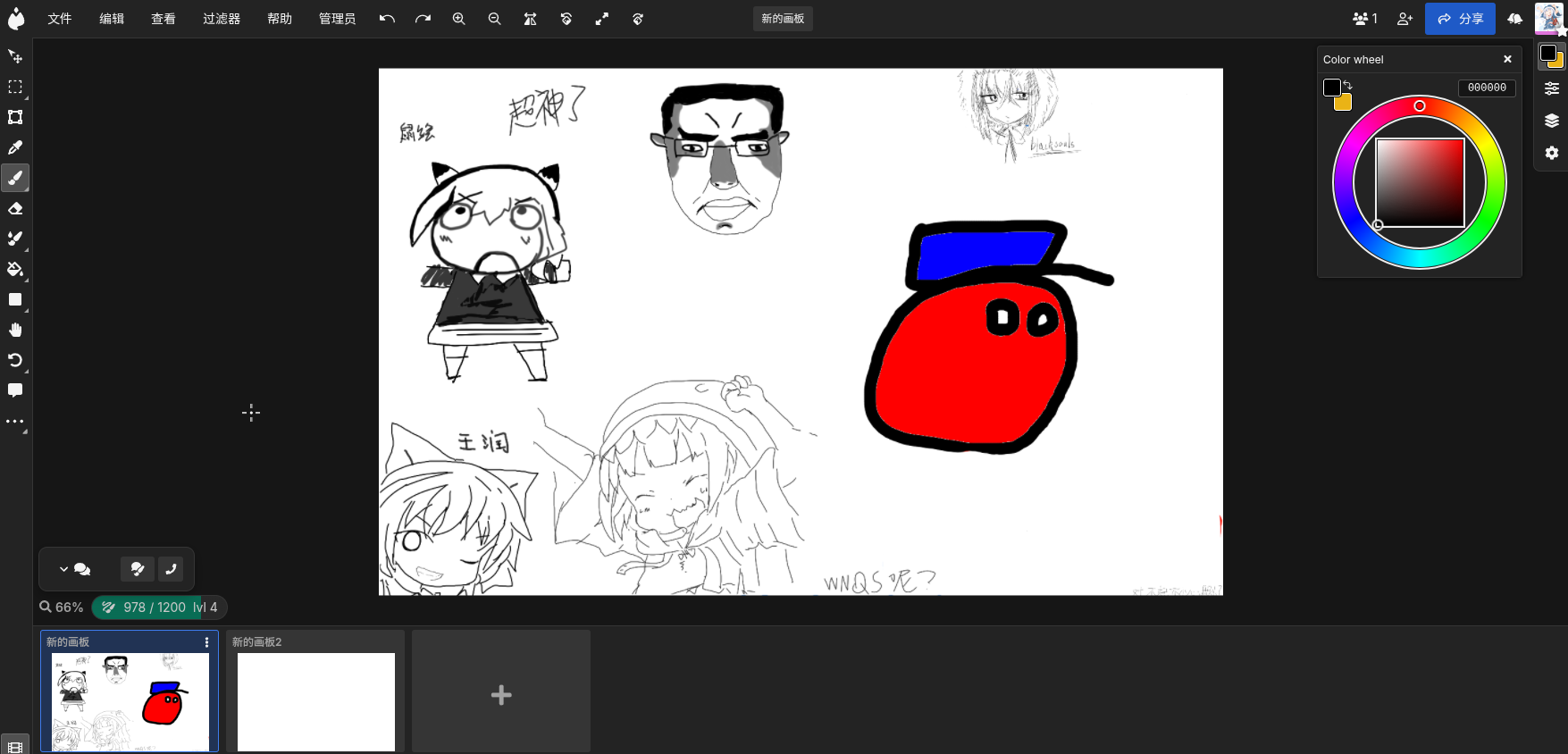Open the settings gear in right bar
Image resolution: width=1568 pixels, height=754 pixels.
point(1552,153)
